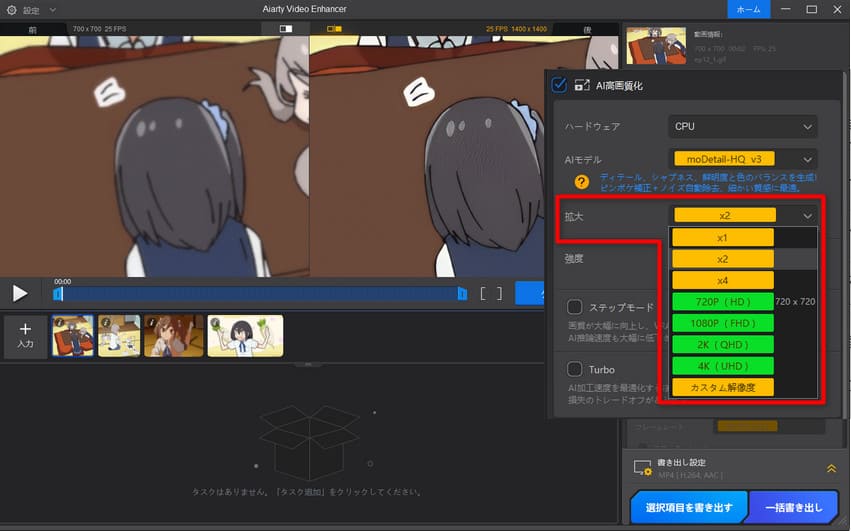Switch to side-by-side yellow compare view icon
The image size is (851, 531).
tap(334, 29)
